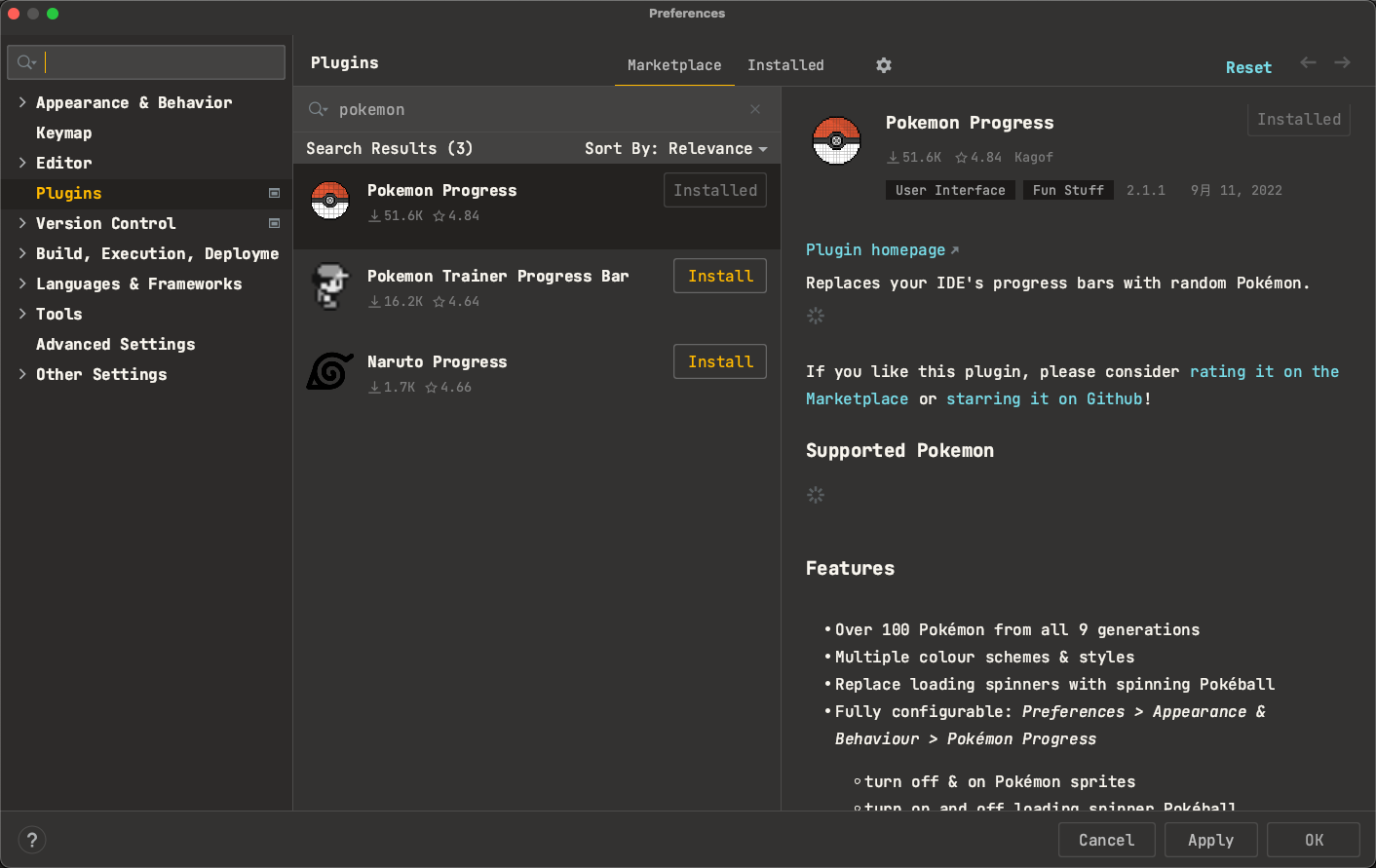The image size is (1376, 868).
Task: Expand the Other Settings node
Action: click(x=22, y=374)
